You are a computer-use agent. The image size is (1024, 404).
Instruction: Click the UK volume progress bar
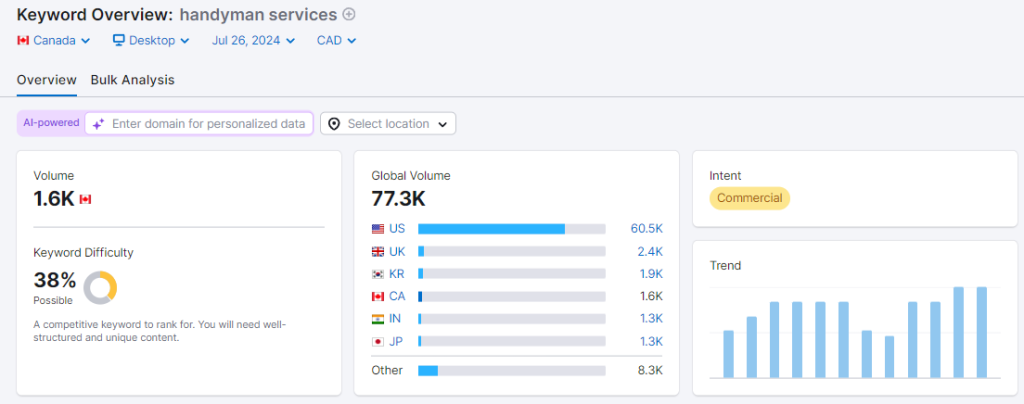[x=511, y=251]
